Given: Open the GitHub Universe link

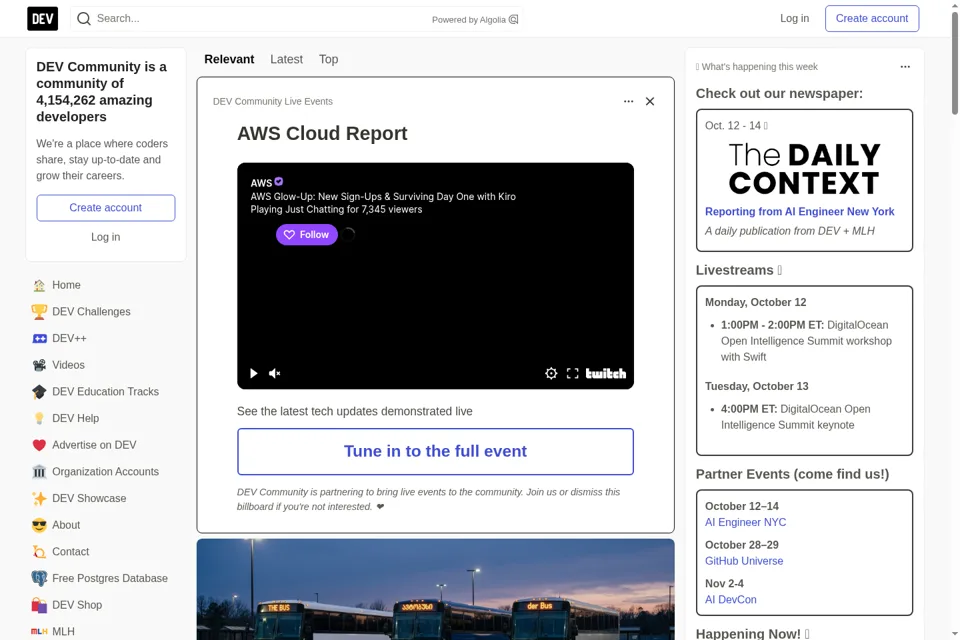Looking at the screenshot, I should tap(744, 561).
